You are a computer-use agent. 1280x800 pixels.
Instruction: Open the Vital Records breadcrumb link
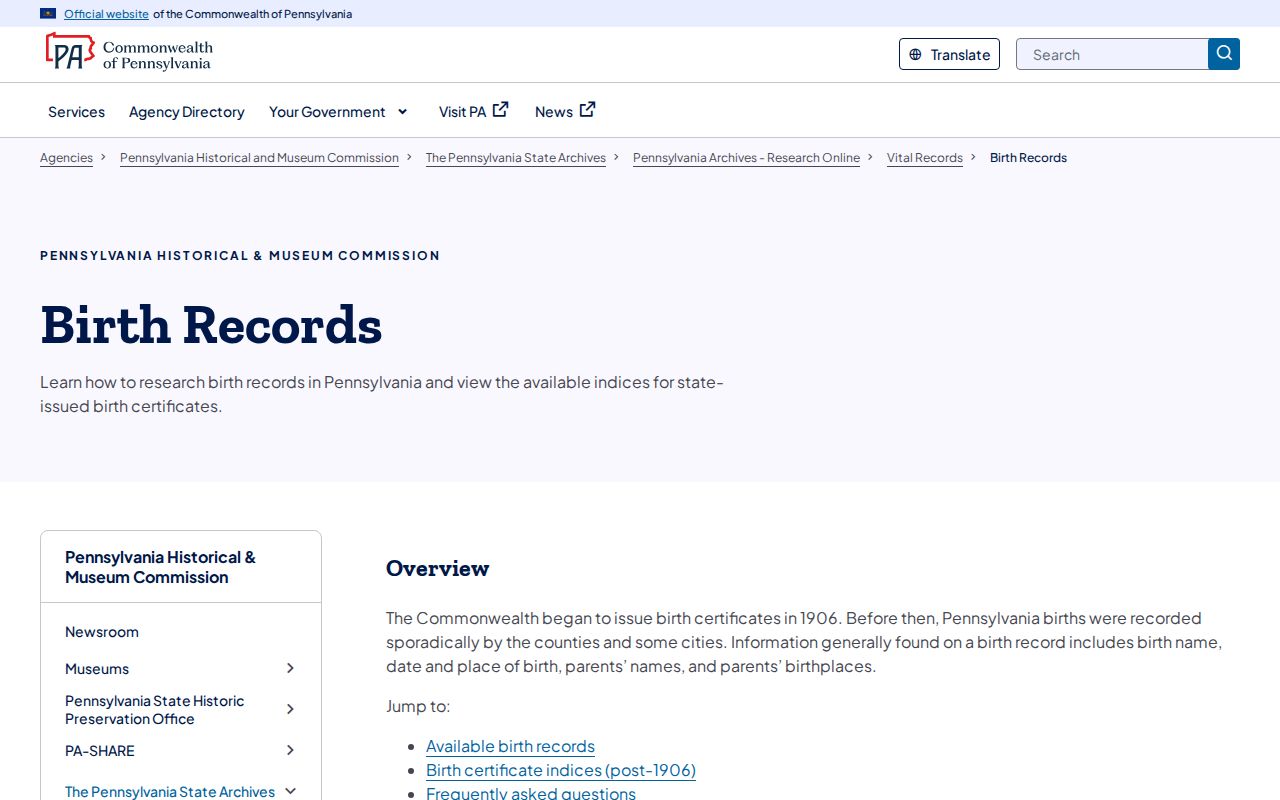coord(925,158)
